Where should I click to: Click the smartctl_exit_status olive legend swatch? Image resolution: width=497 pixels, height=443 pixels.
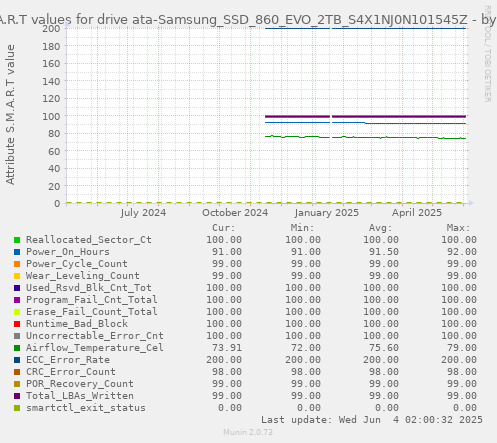point(17,408)
